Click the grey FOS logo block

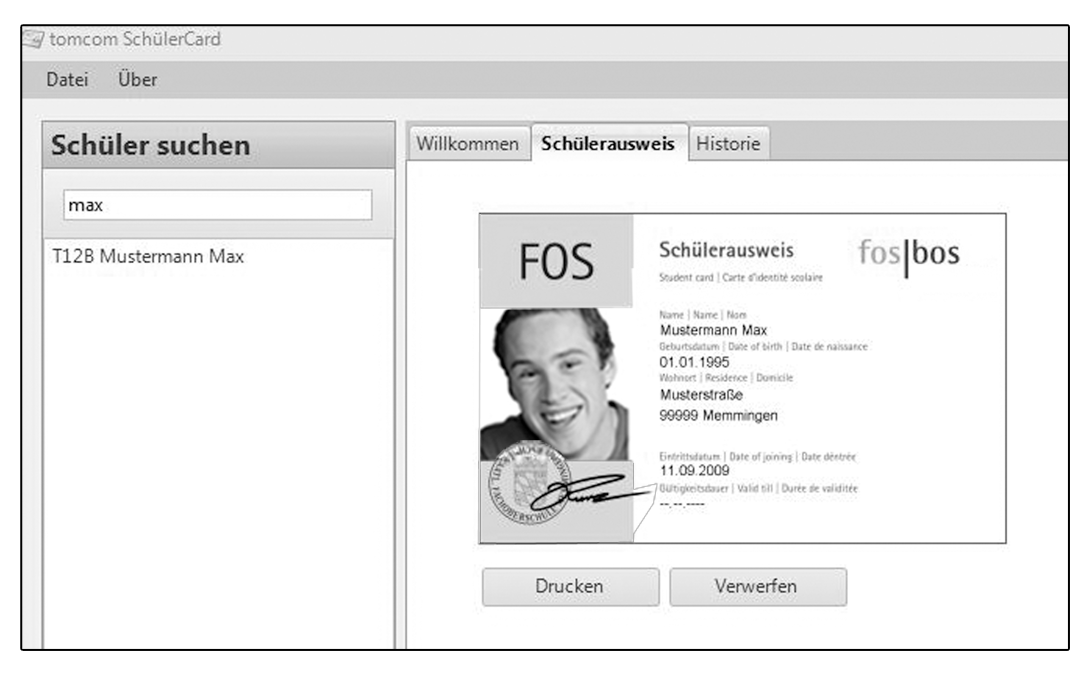pos(556,262)
